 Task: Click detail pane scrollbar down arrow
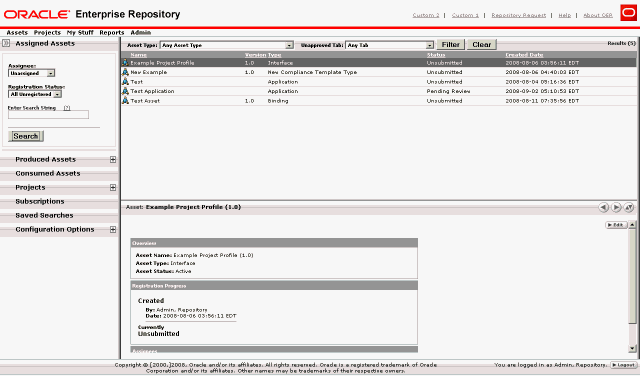point(632,348)
